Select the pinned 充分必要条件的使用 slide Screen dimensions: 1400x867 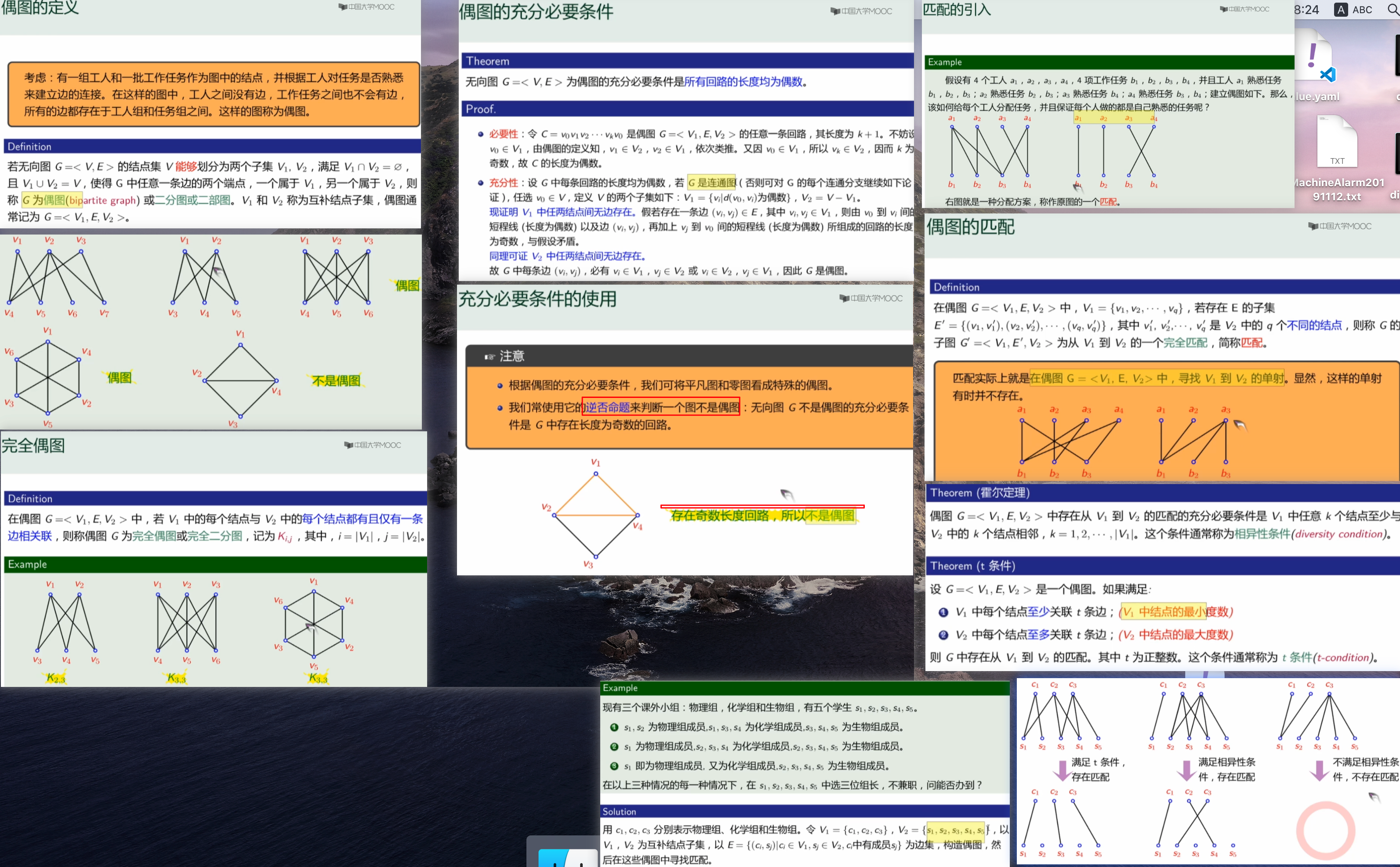click(x=685, y=430)
